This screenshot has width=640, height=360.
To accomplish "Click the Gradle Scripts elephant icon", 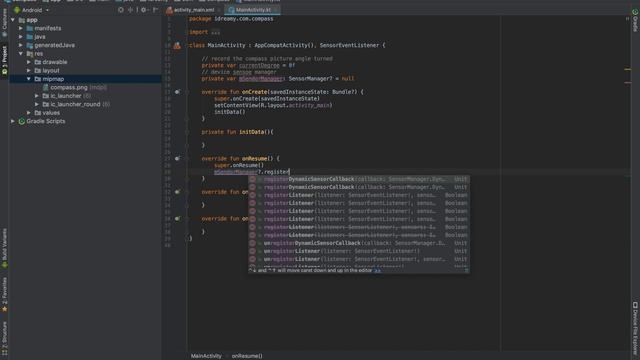I will click(22, 121).
